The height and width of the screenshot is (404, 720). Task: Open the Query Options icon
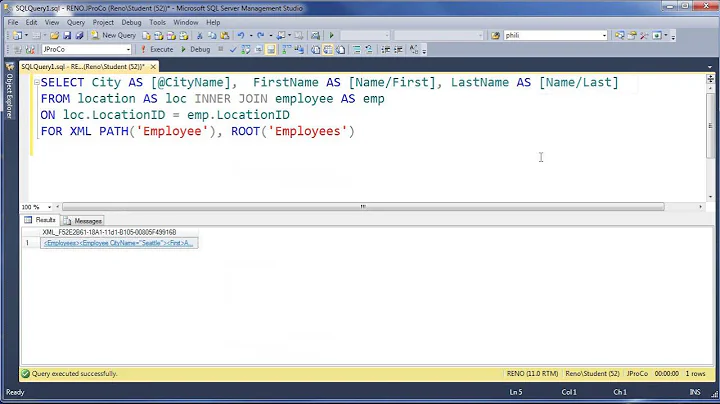[x=259, y=50]
